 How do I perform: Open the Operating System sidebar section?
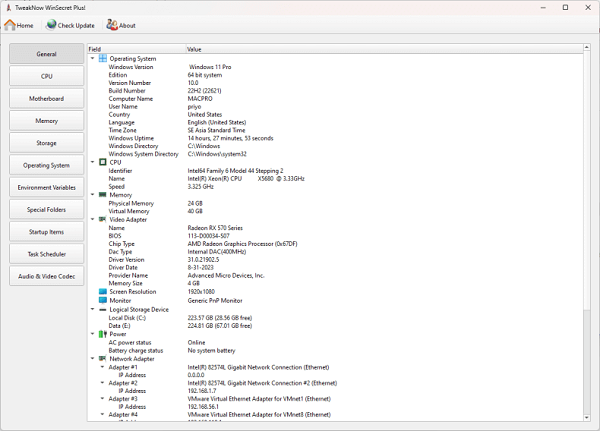[46, 165]
